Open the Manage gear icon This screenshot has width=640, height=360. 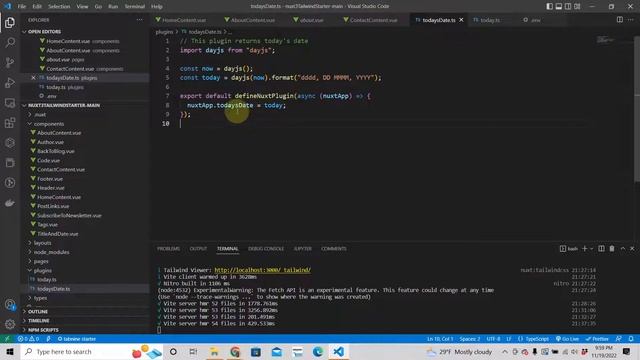point(10,324)
